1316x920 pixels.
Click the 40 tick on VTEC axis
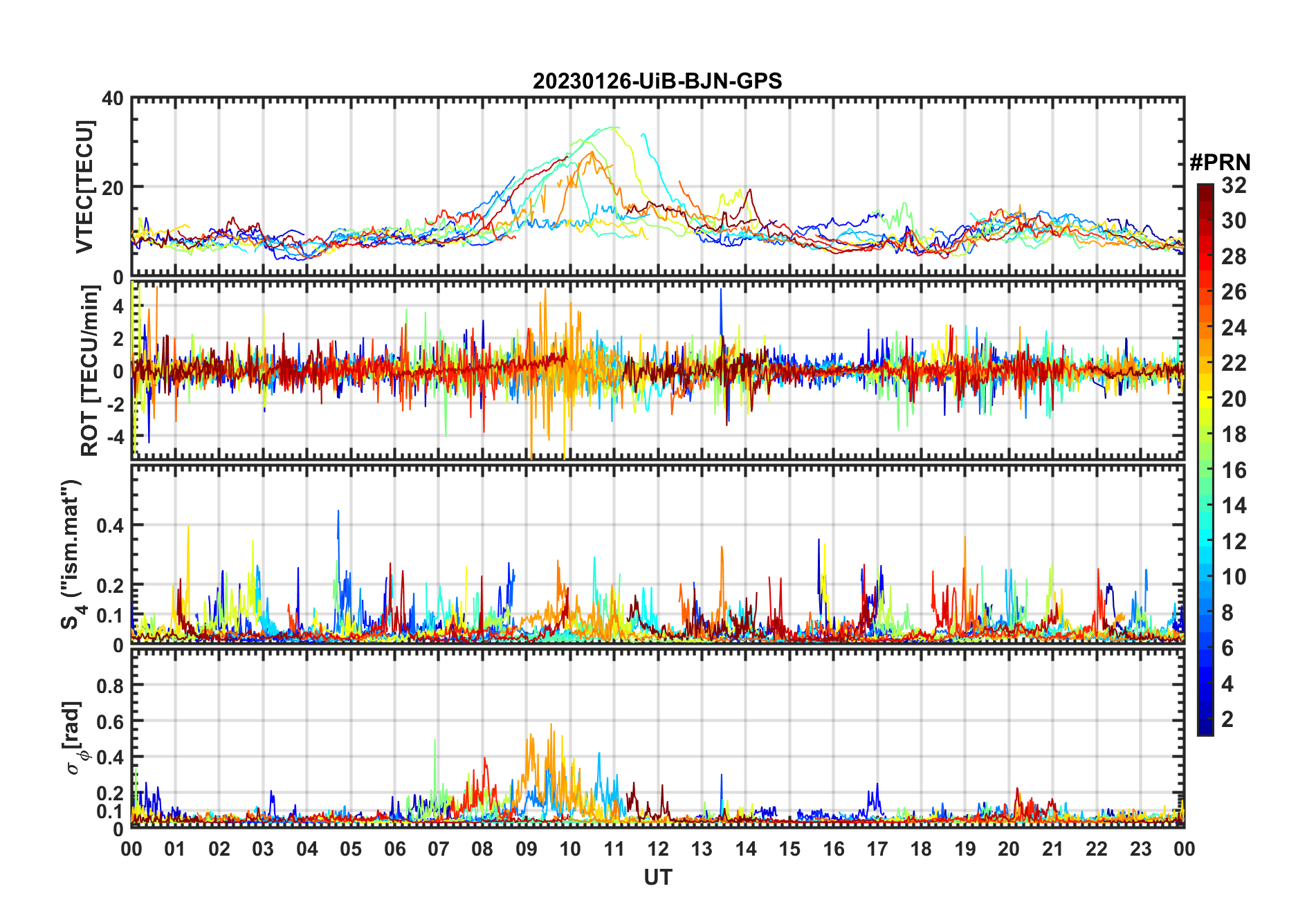pos(112,99)
